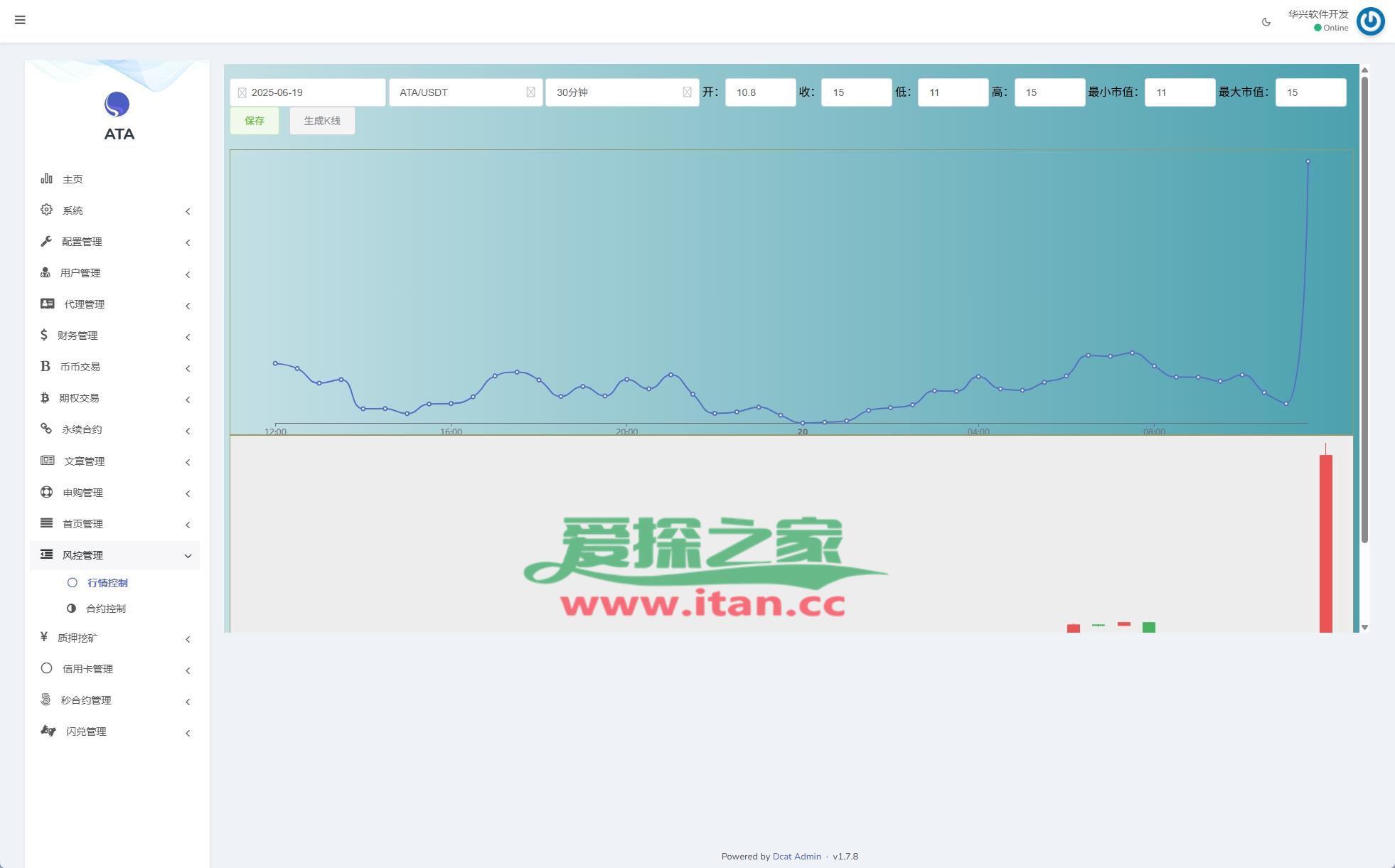
Task: Click the 系统 gear icon
Action: [x=46, y=210]
